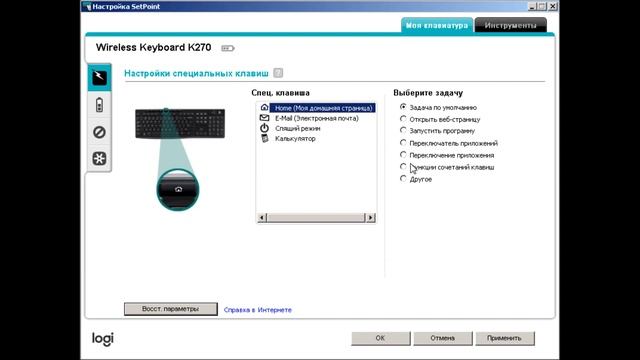Open the asterisk sidebar icon below the disabled keys icon
The height and width of the screenshot is (360, 640).
click(99, 158)
